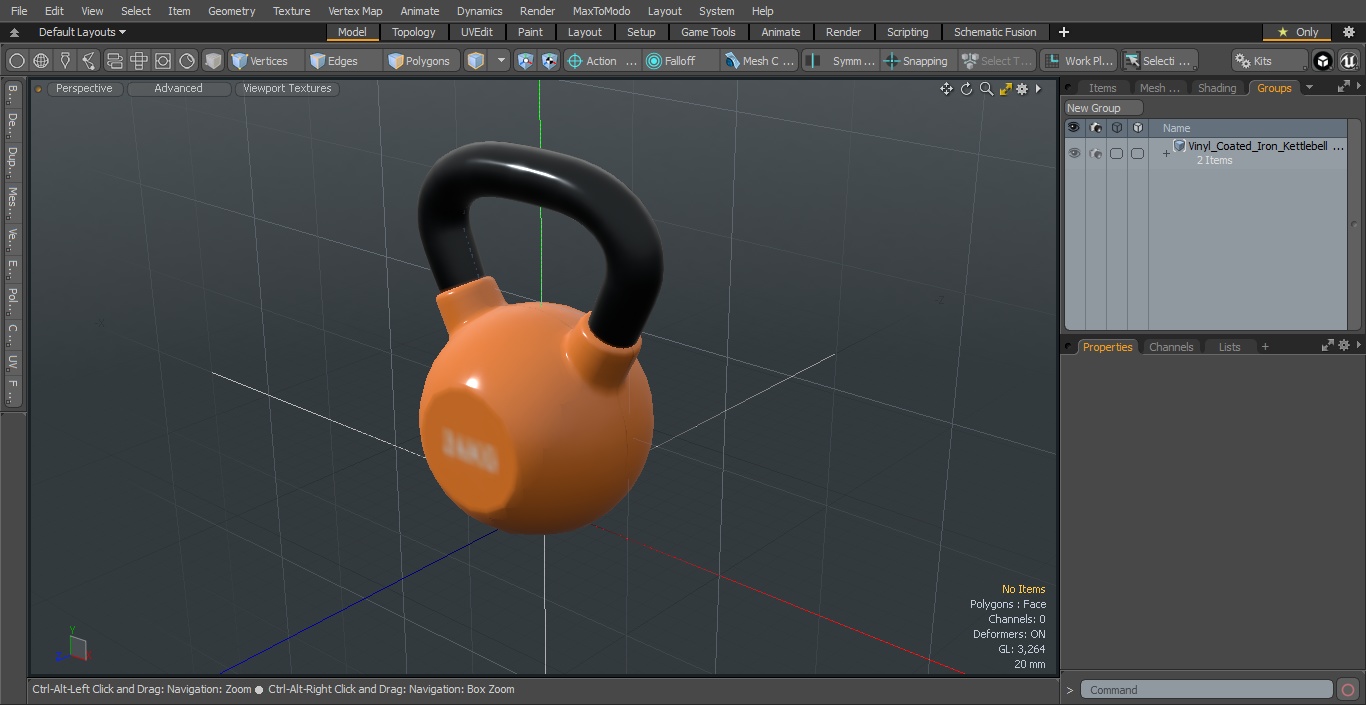
Task: Click the viewport zoom magnifier icon
Action: [986, 89]
